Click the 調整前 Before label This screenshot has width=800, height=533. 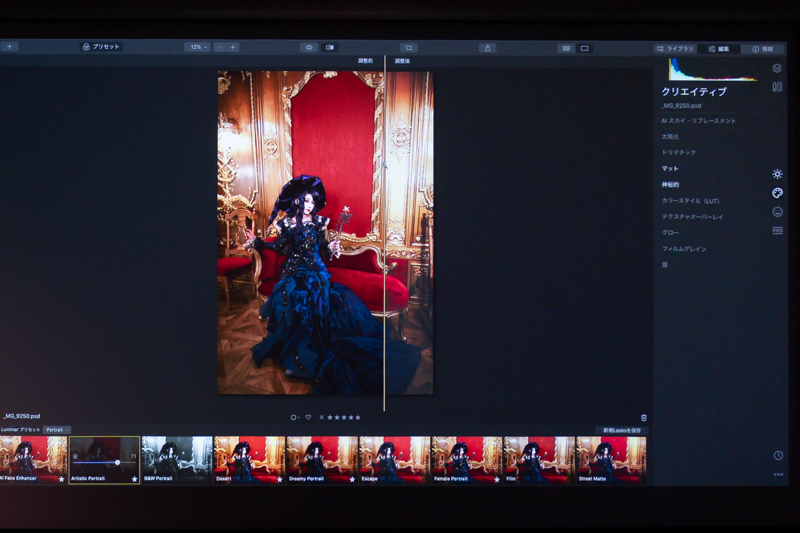pyautogui.click(x=365, y=61)
